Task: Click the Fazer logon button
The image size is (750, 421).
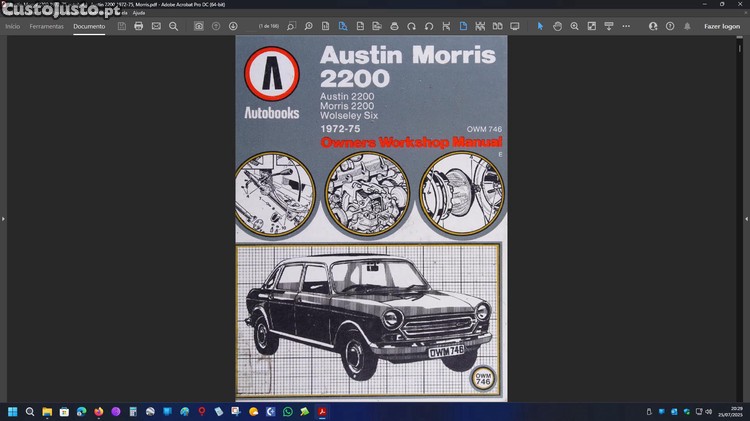Action: (722, 26)
